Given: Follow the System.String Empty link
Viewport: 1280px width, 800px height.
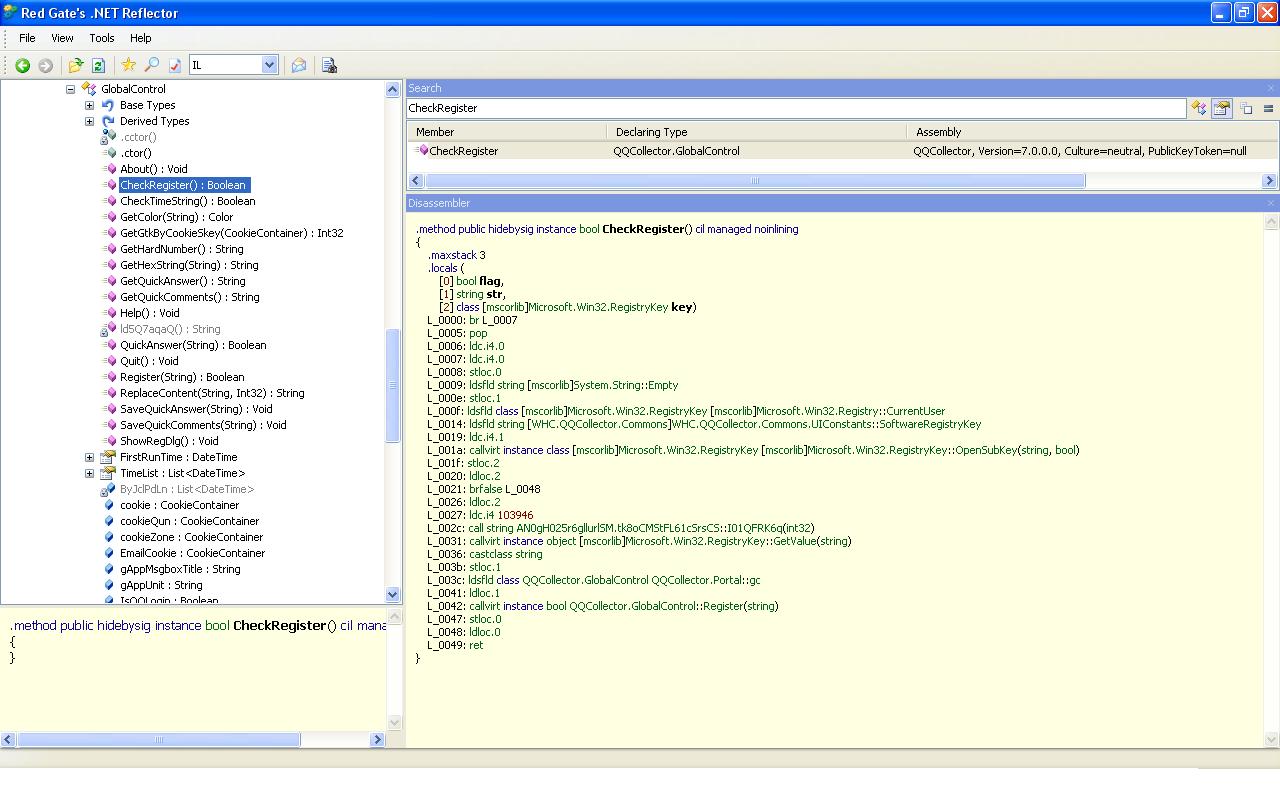Looking at the screenshot, I should pyautogui.click(x=662, y=385).
